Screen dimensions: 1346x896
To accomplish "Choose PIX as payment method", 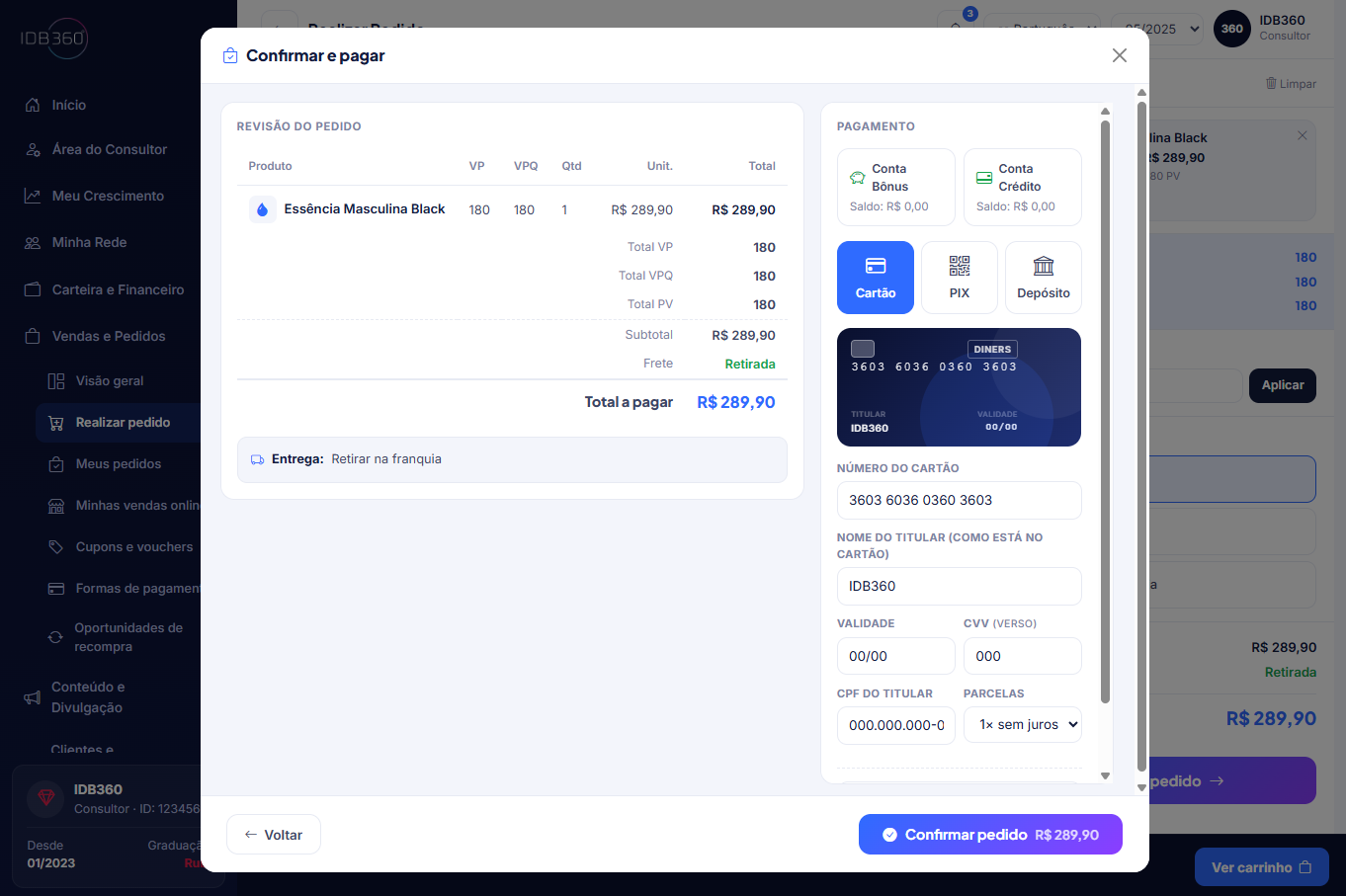I will point(960,278).
